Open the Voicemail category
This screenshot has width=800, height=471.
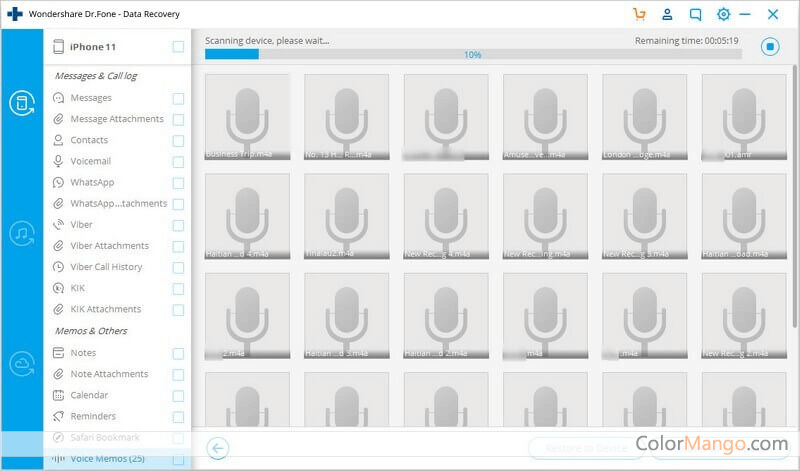click(x=90, y=161)
